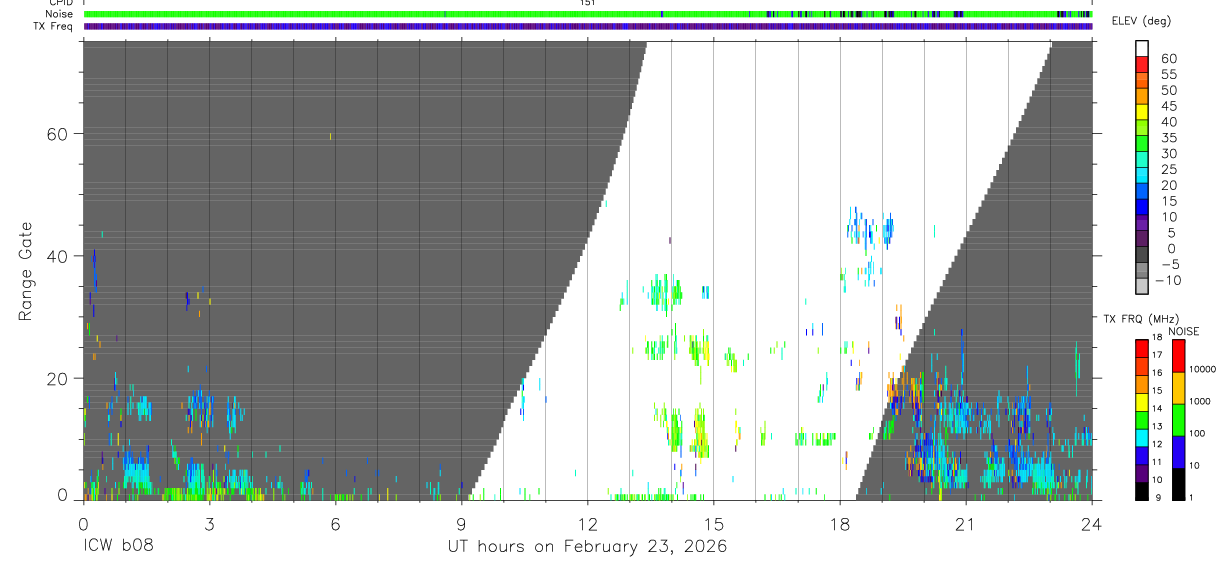Click the "21" tick on the UT hours axis
1228x567 pixels.
pos(966,524)
